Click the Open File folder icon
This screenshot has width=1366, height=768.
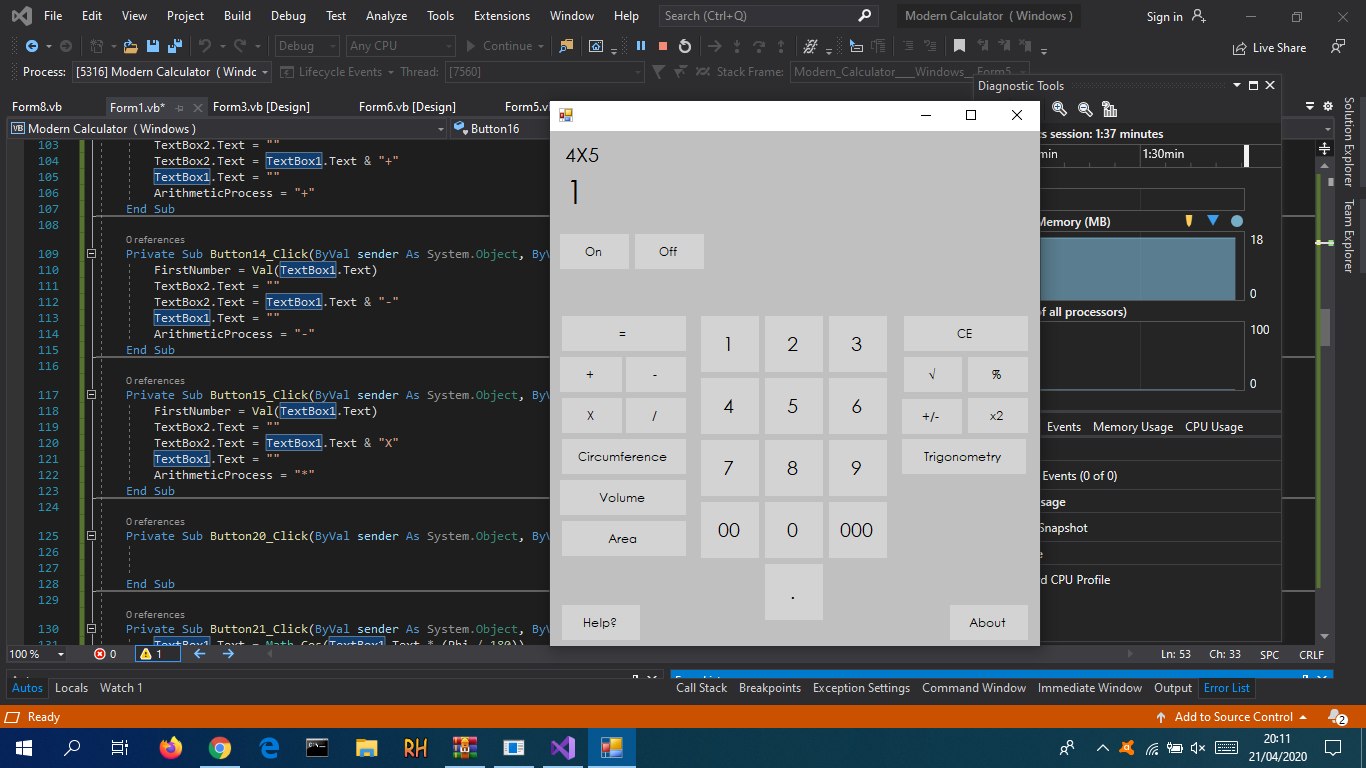coord(130,46)
